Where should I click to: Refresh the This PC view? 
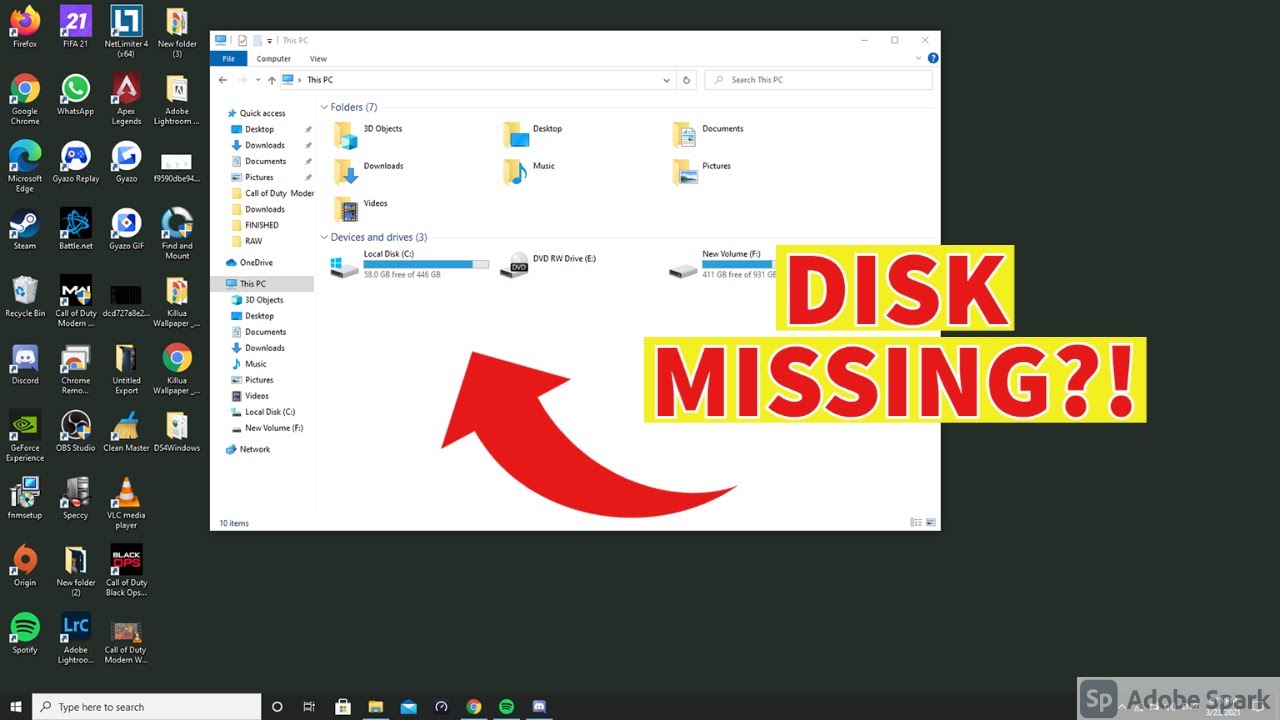click(x=686, y=80)
